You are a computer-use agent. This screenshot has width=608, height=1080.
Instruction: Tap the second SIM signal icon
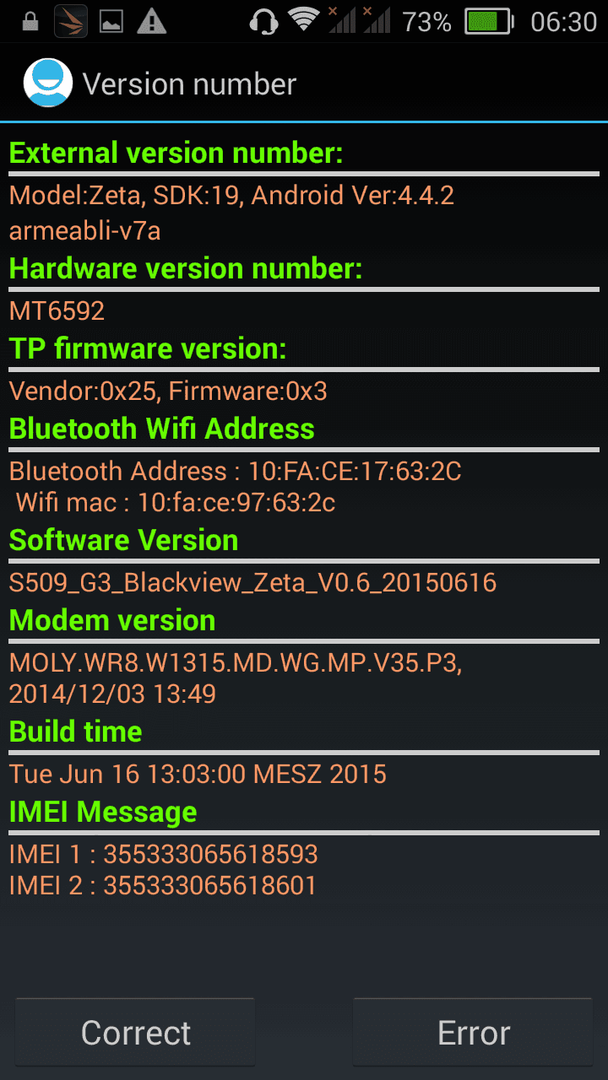[376, 20]
